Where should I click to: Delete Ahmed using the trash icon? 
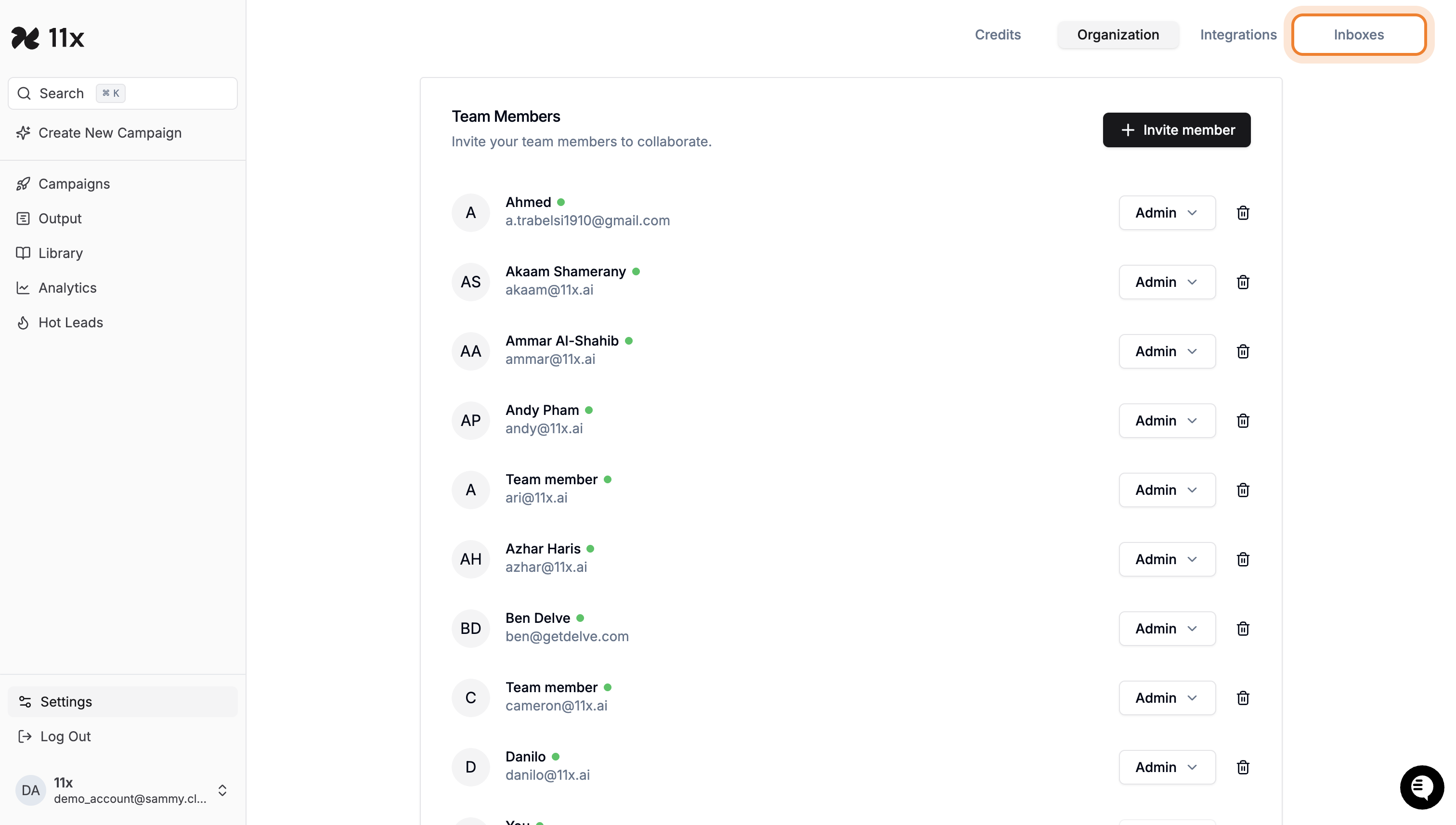pyautogui.click(x=1242, y=212)
